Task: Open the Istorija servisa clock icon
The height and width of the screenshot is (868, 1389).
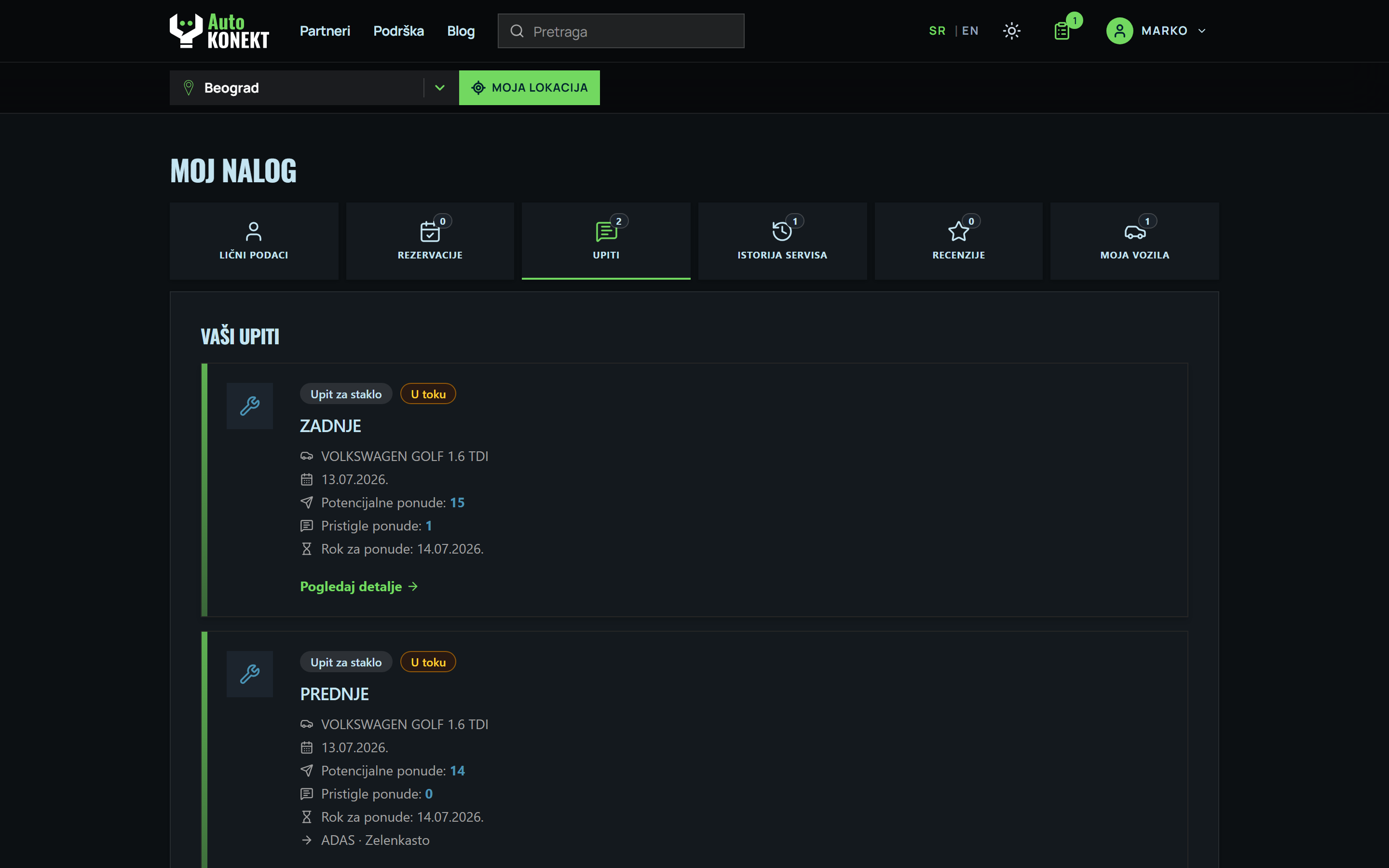Action: (x=782, y=231)
